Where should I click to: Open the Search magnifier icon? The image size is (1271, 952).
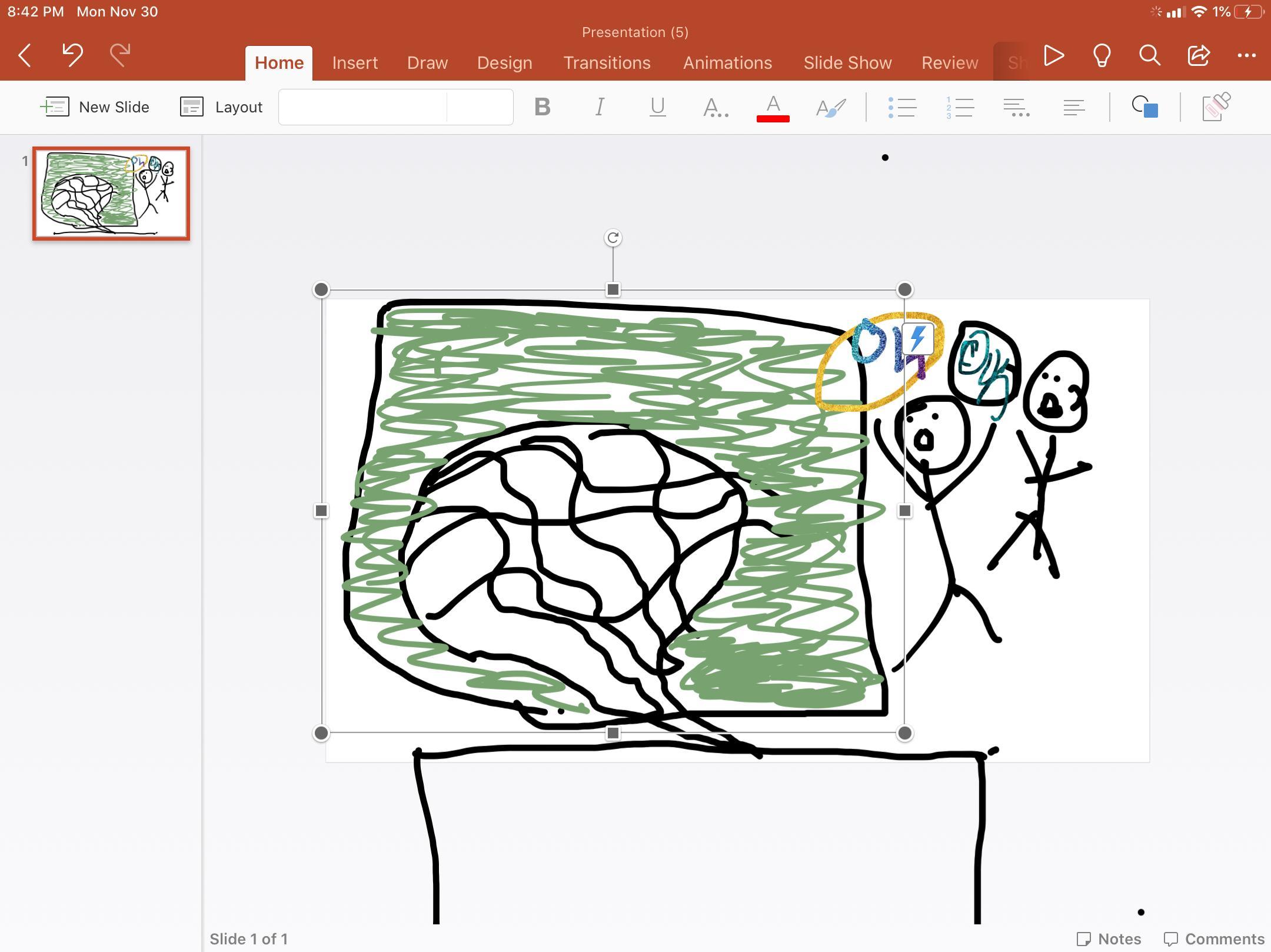[x=1149, y=55]
